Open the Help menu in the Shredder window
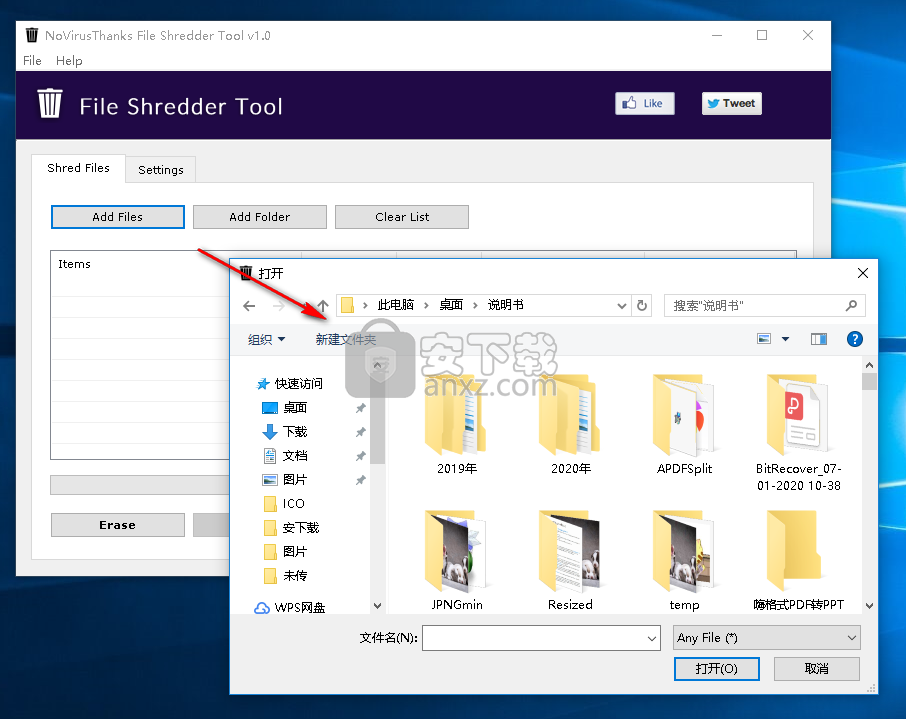 pos(69,61)
